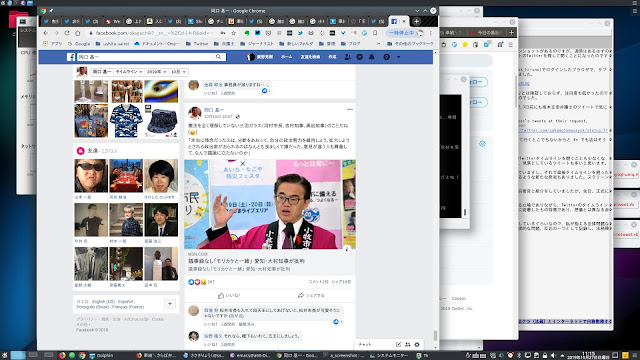
Task: Open Facebook help question mark icon
Action: [x=387, y=57]
